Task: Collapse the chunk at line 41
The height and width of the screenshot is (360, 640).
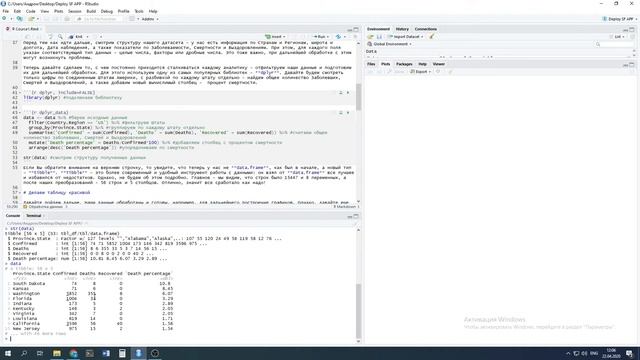Action: 20,93
